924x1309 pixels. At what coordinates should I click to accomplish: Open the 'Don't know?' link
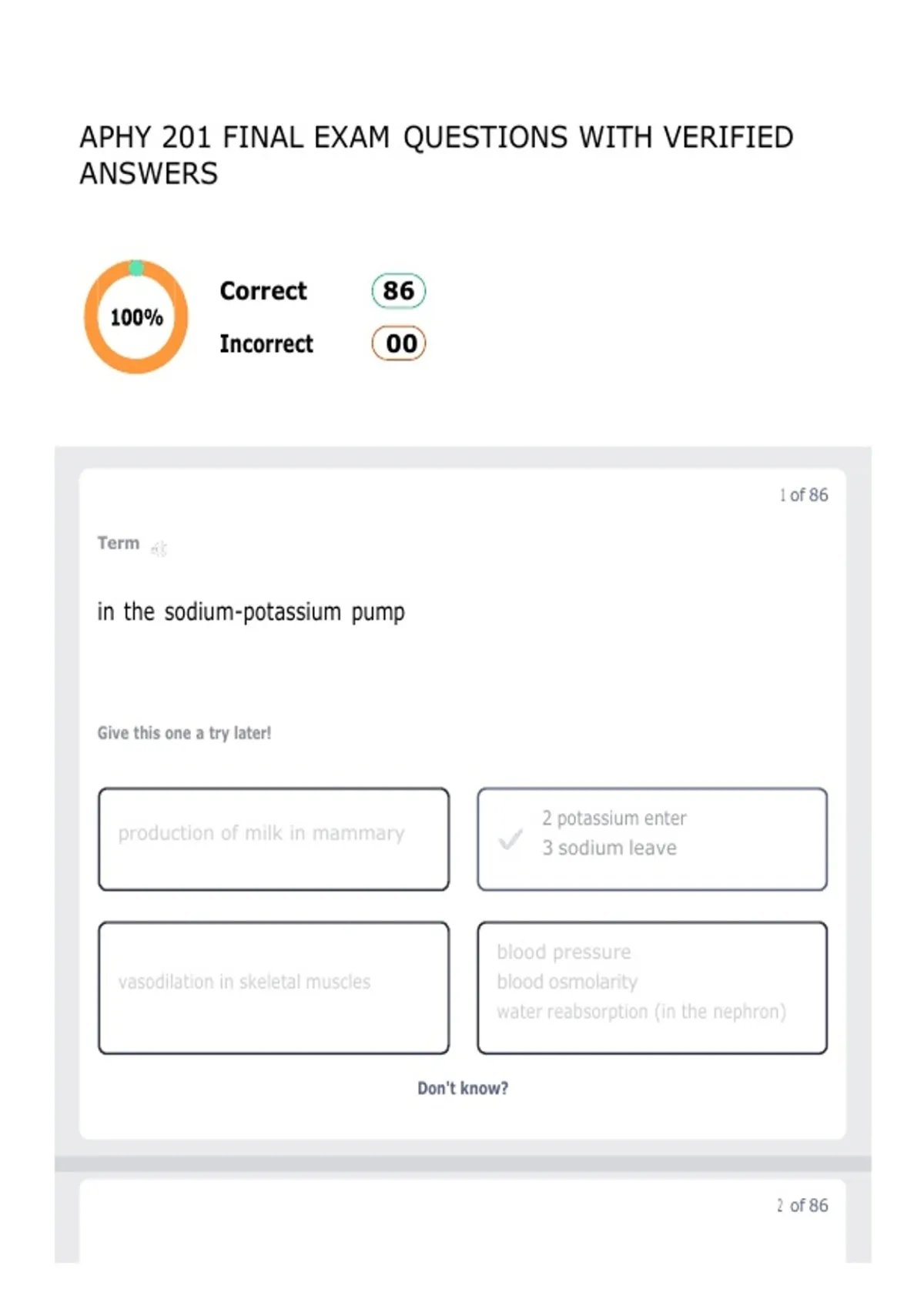463,1088
